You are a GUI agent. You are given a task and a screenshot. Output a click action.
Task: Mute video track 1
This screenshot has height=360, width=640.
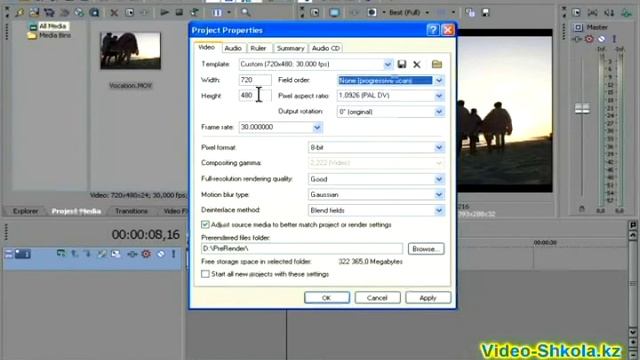161,254
